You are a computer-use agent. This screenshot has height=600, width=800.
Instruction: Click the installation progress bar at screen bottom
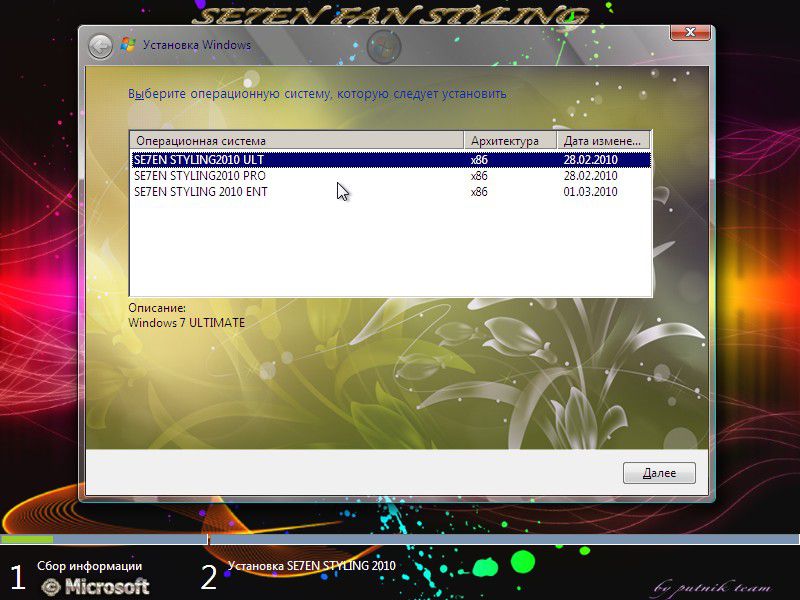click(x=400, y=541)
